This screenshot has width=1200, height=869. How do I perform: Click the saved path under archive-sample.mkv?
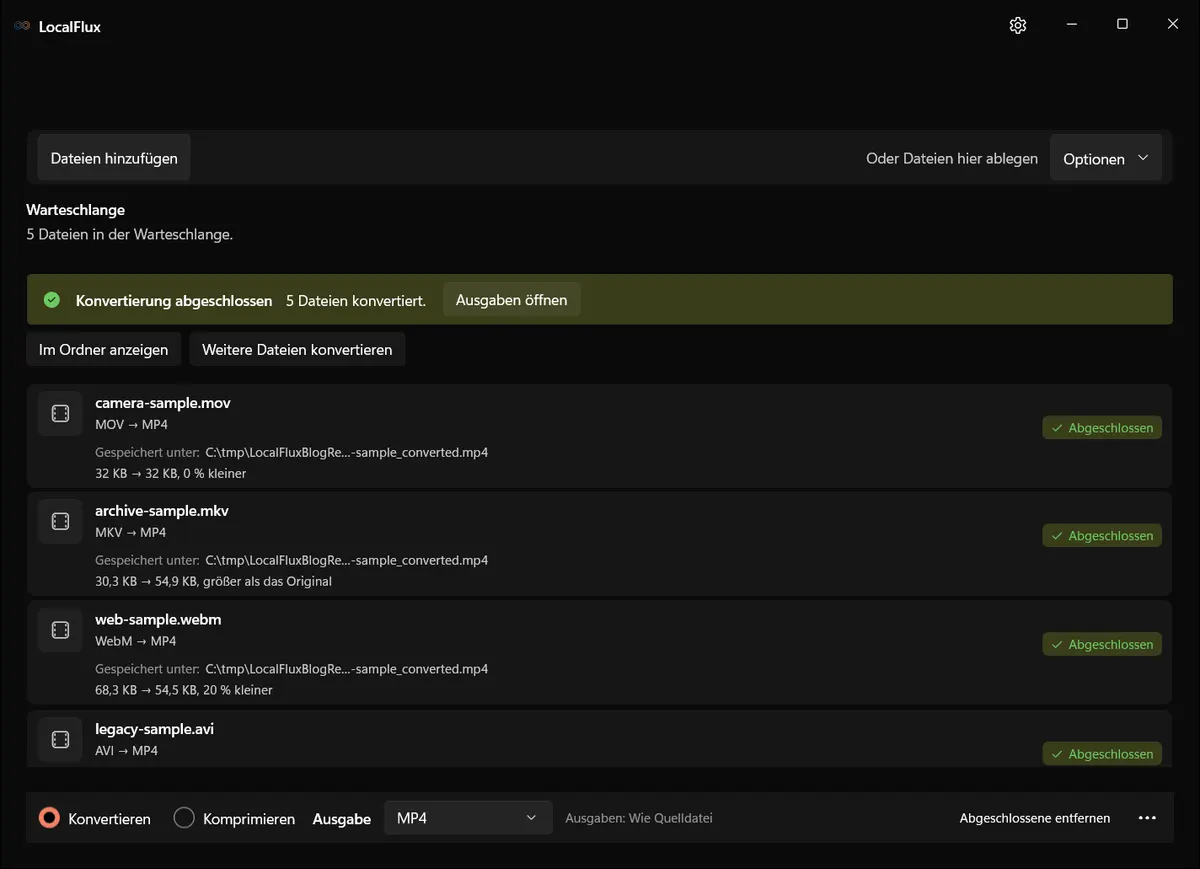tap(347, 560)
